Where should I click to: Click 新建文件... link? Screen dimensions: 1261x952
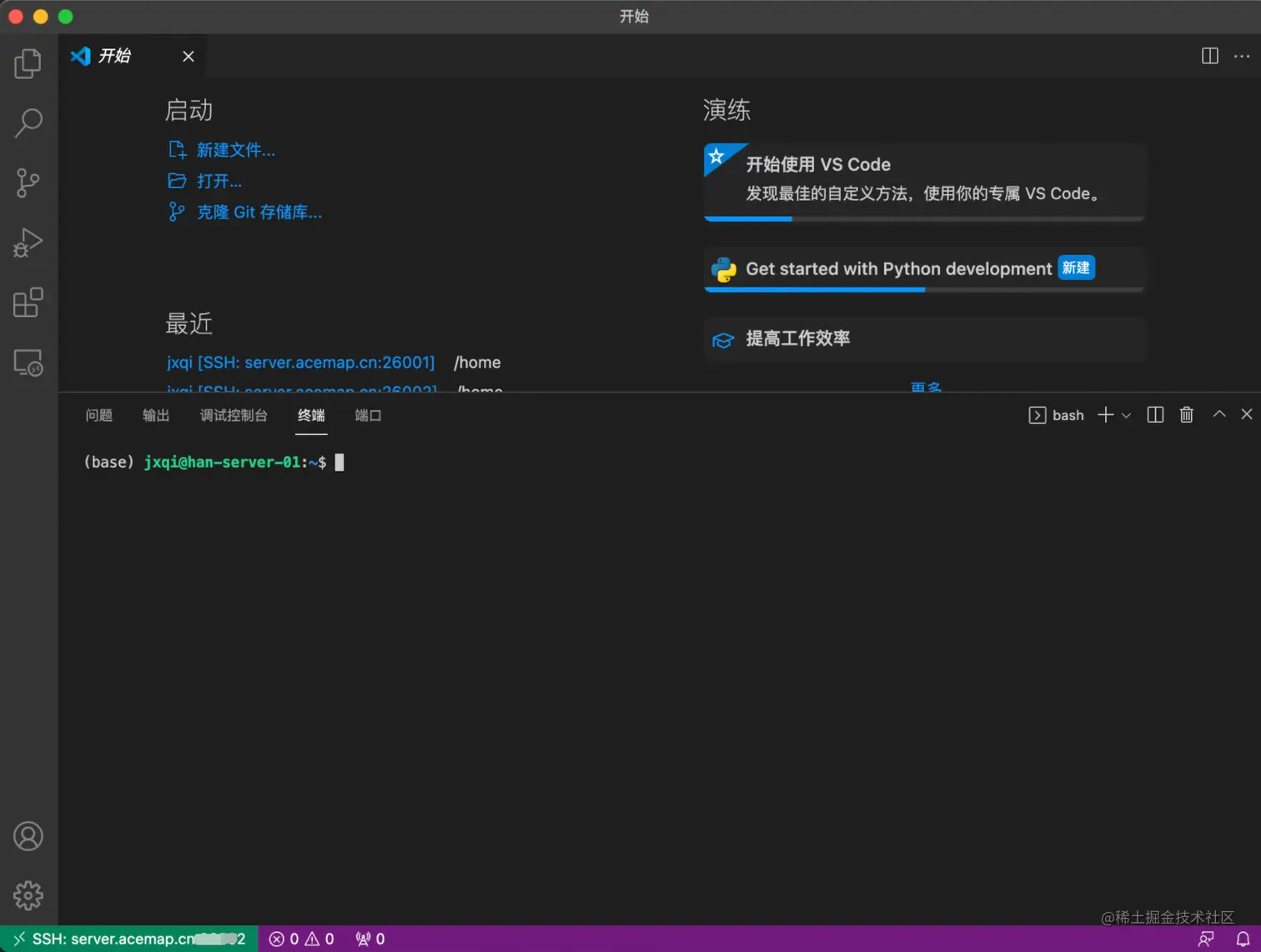236,150
